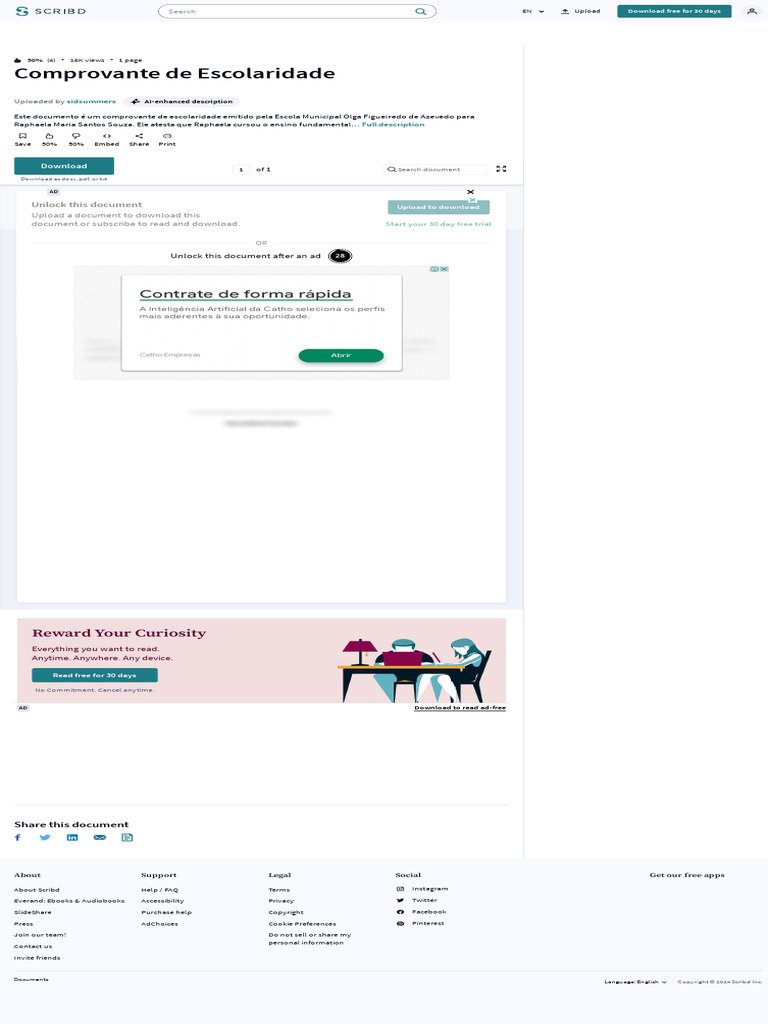Open Join our team! link
768x1024 pixels.
tap(40, 935)
